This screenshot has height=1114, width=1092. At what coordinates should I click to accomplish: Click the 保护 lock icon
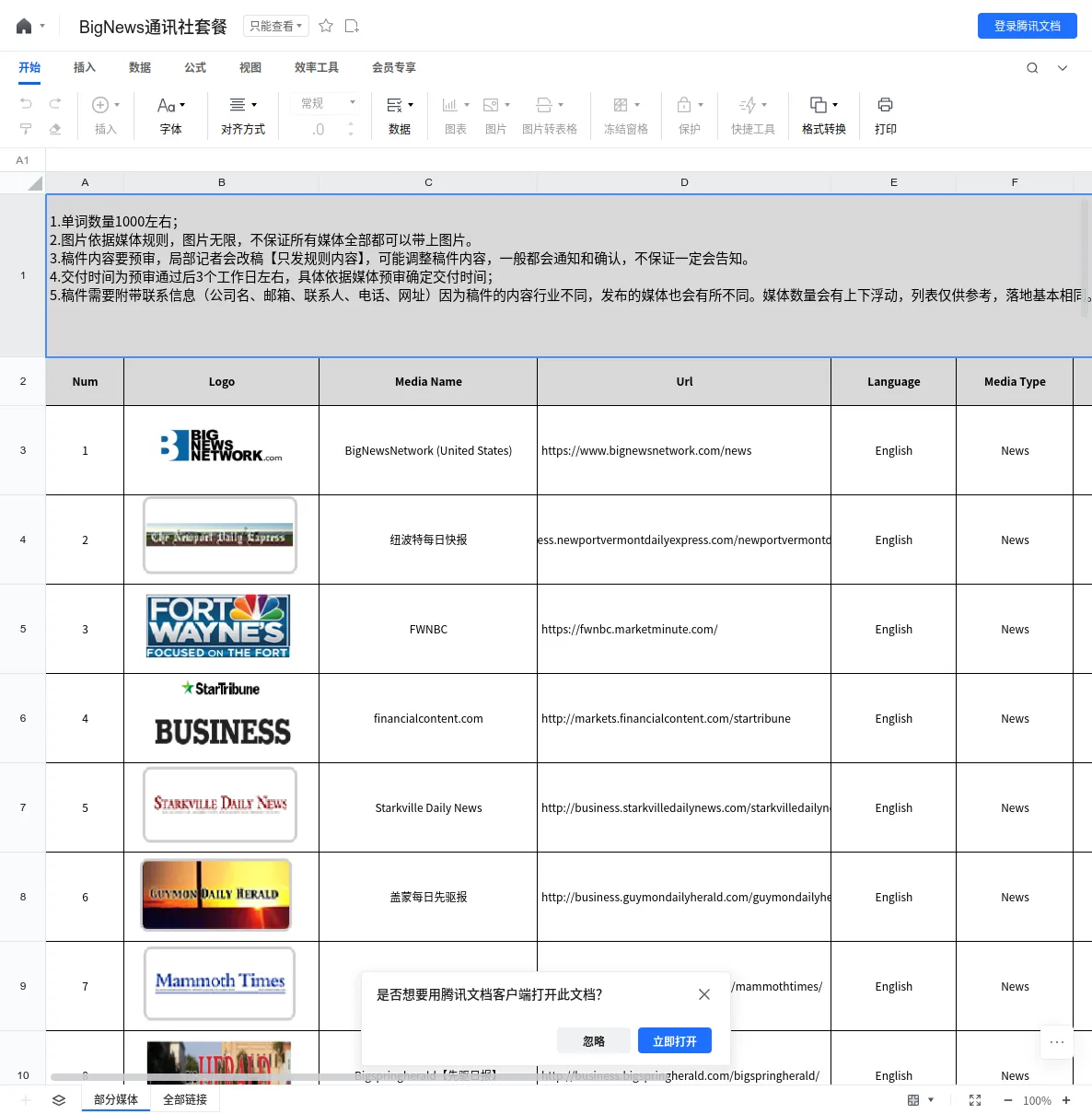point(684,105)
